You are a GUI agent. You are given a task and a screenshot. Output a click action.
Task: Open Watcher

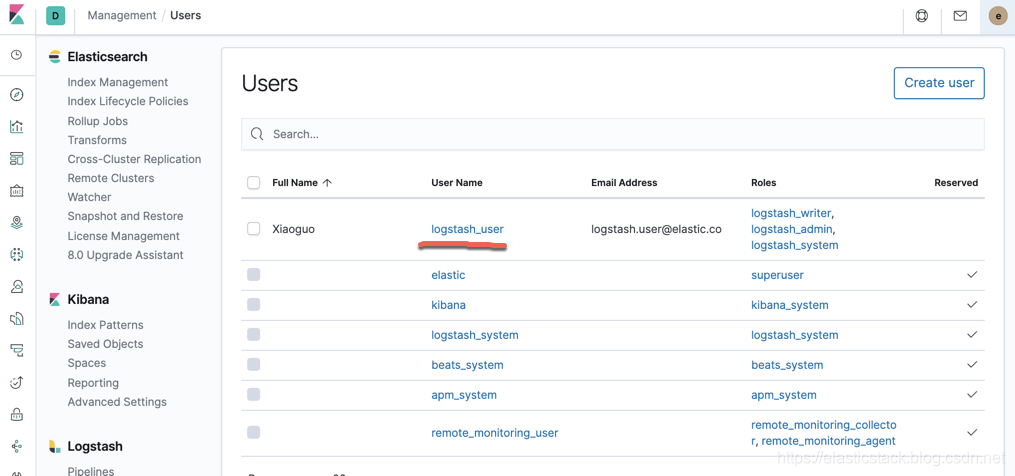click(x=89, y=197)
